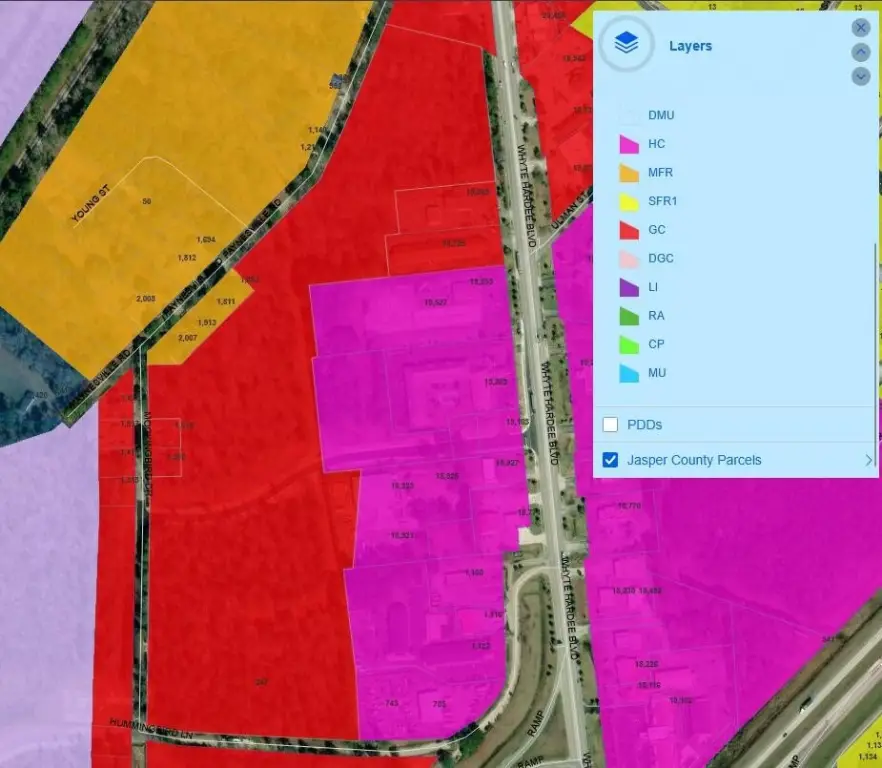Click the MU blue legend icon
Screen dimensions: 882x768
pyautogui.click(x=628, y=373)
